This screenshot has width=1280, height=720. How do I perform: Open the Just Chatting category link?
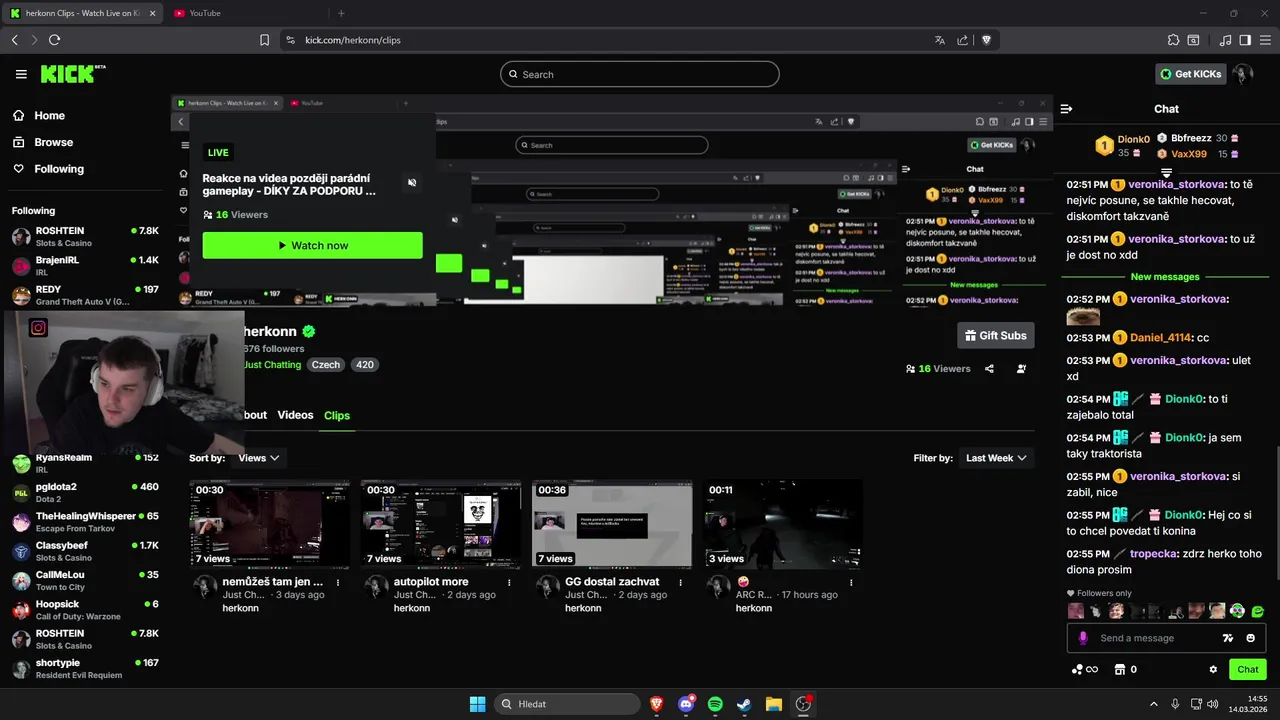pos(272,365)
